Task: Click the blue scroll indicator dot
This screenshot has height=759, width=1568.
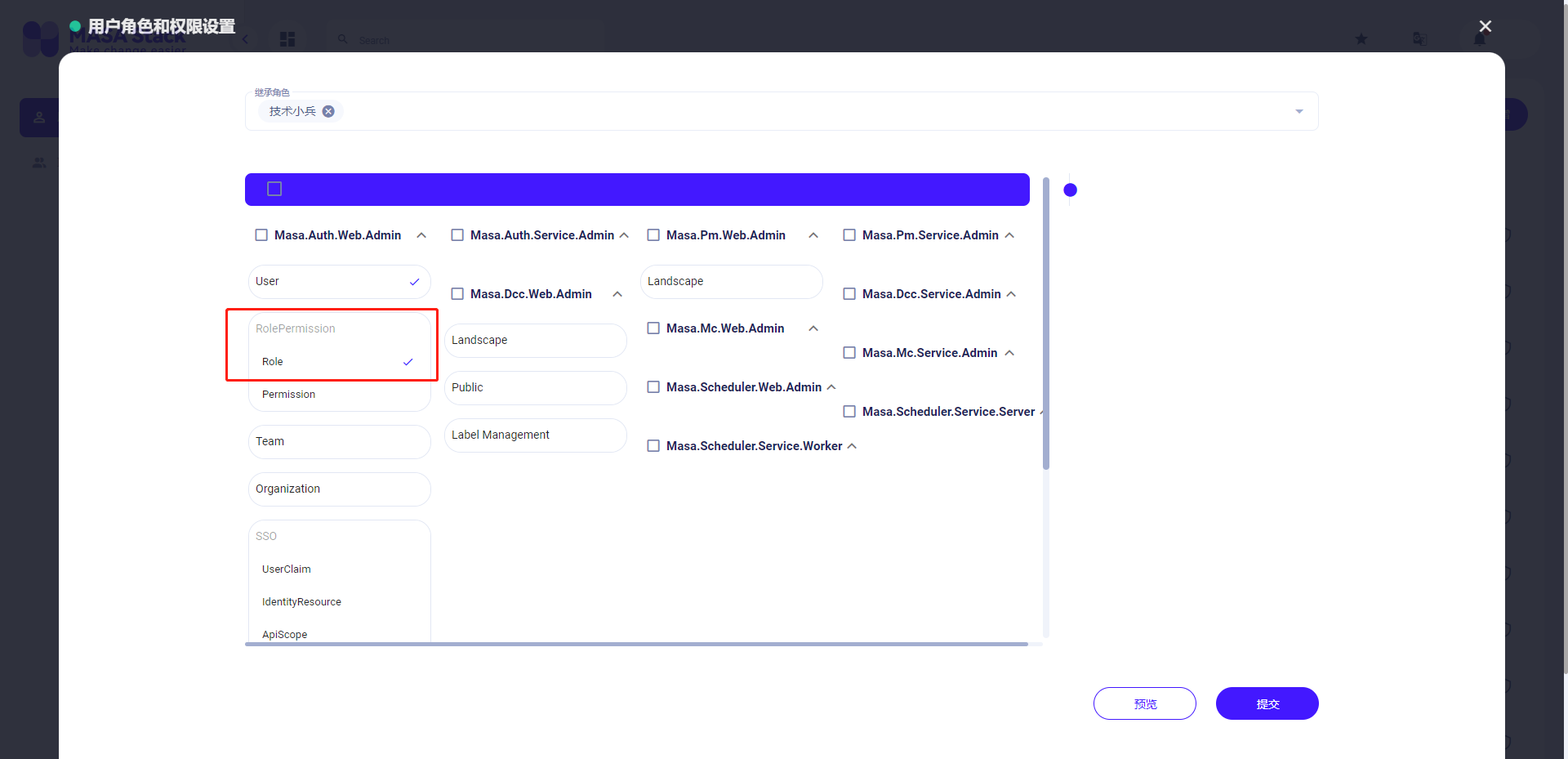Action: click(1070, 189)
